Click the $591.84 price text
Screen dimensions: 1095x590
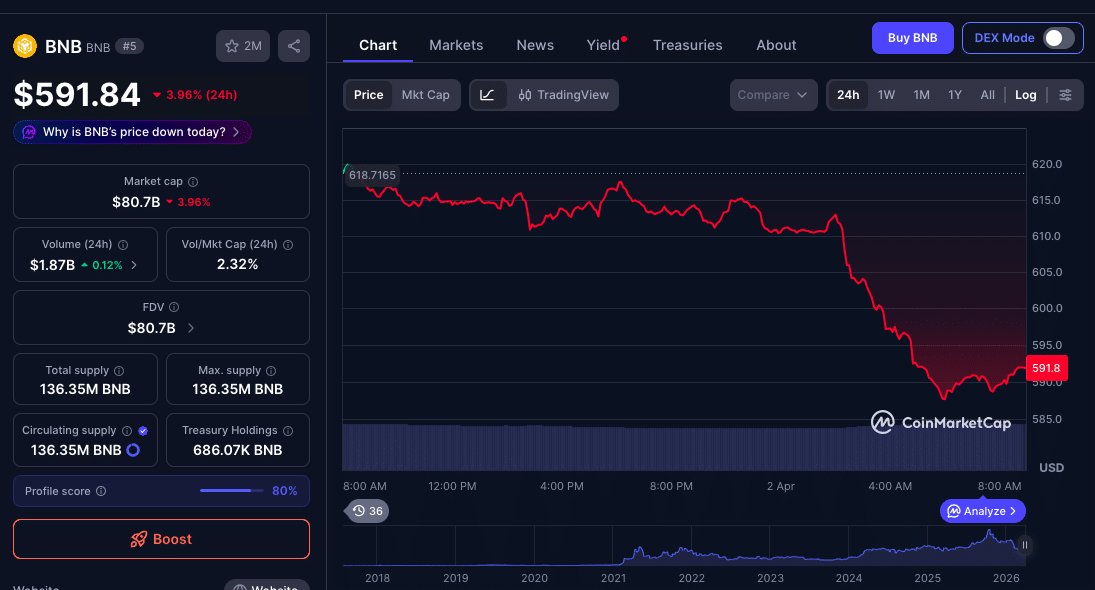[78, 94]
